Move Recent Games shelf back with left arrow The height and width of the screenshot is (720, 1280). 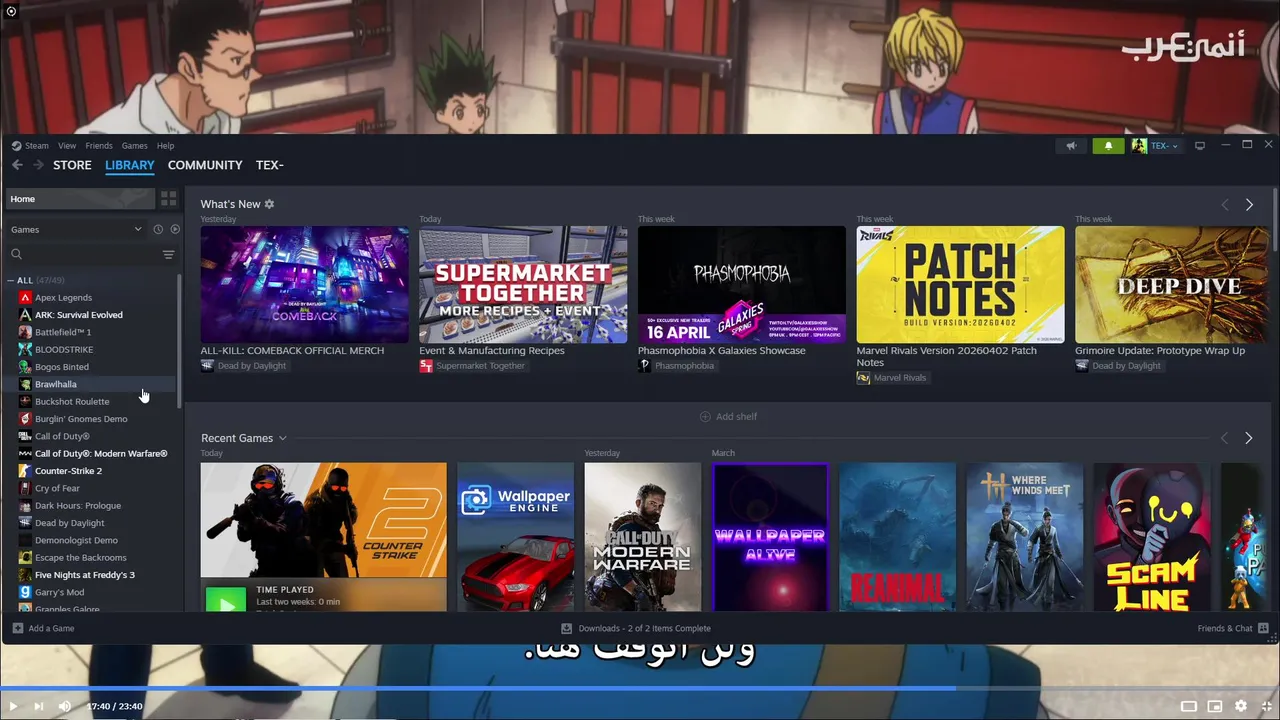tap(1225, 438)
